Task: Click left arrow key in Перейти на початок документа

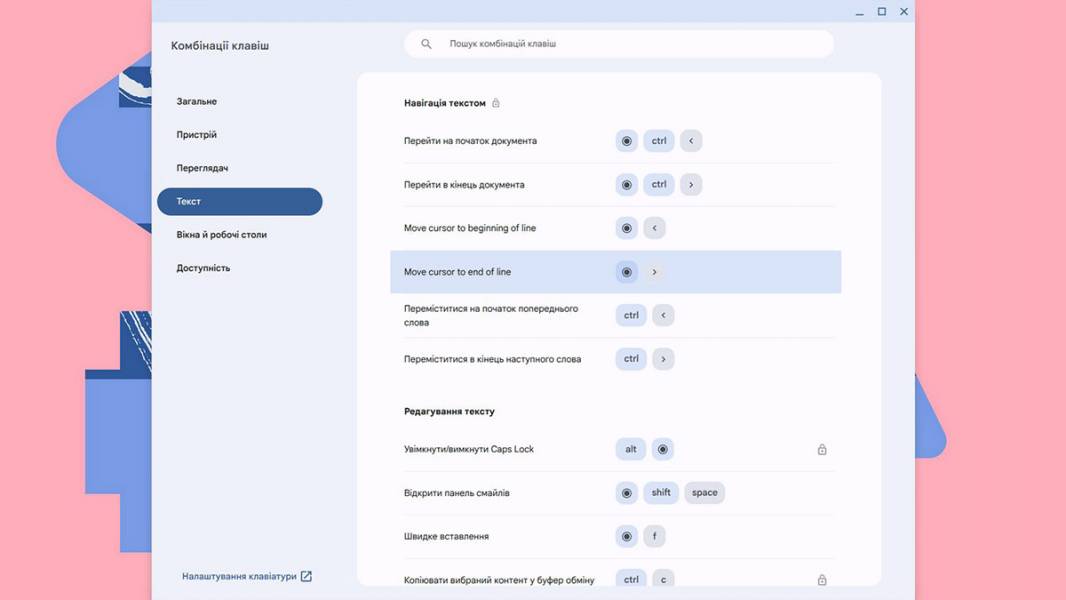Action: coord(691,141)
